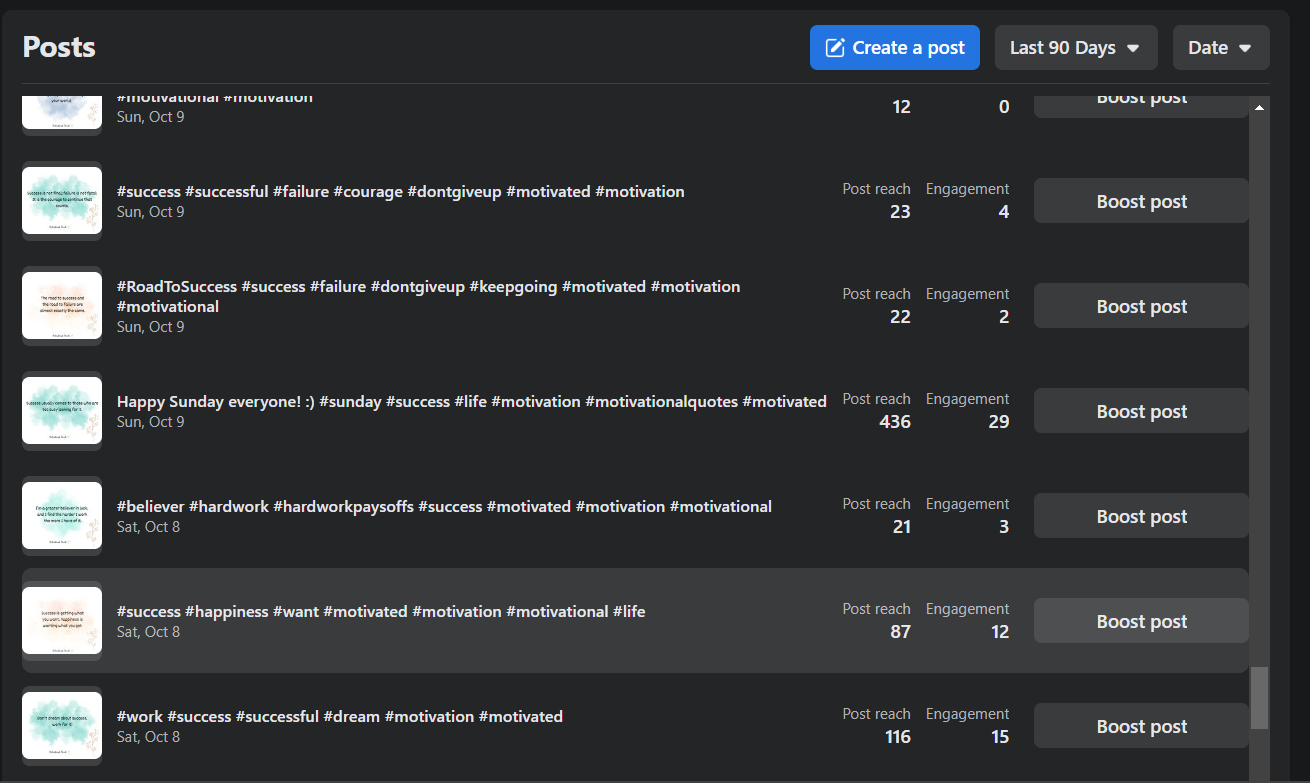Click the pencil icon in Create a post

(835, 47)
